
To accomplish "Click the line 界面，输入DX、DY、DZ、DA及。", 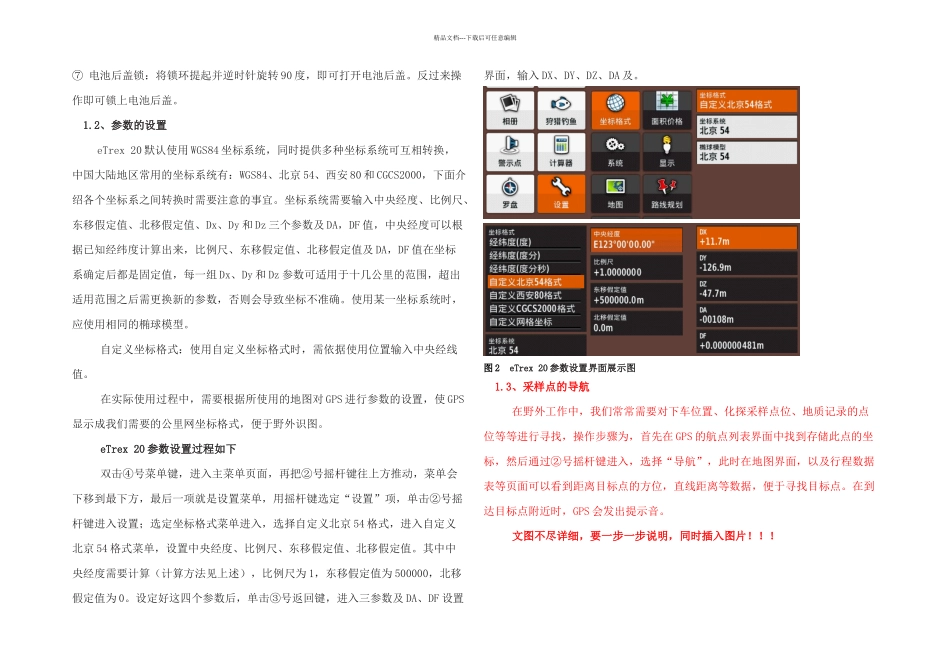I will point(561,76).
